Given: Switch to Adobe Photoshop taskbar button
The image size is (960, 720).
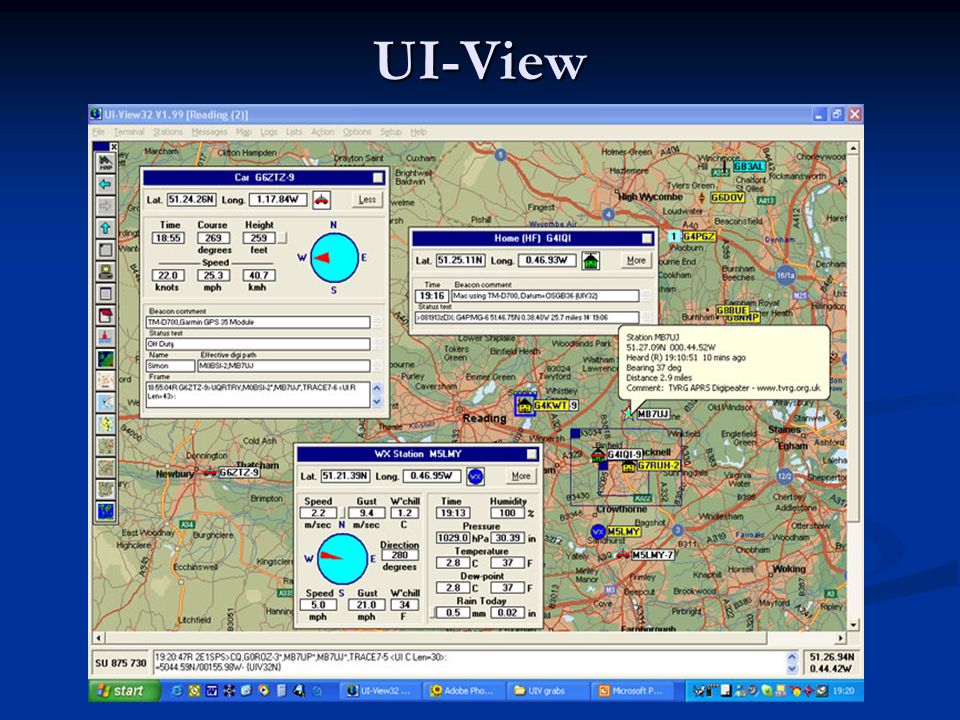Looking at the screenshot, I should [x=463, y=691].
